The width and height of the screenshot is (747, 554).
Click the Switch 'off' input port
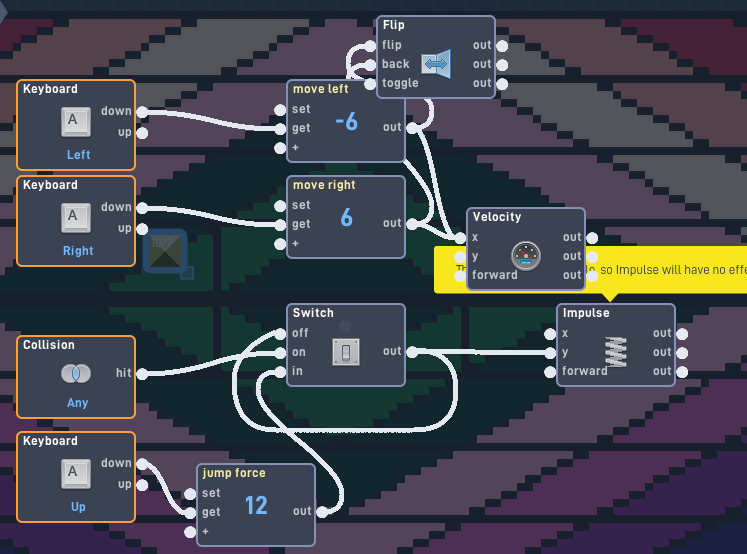[x=280, y=334]
